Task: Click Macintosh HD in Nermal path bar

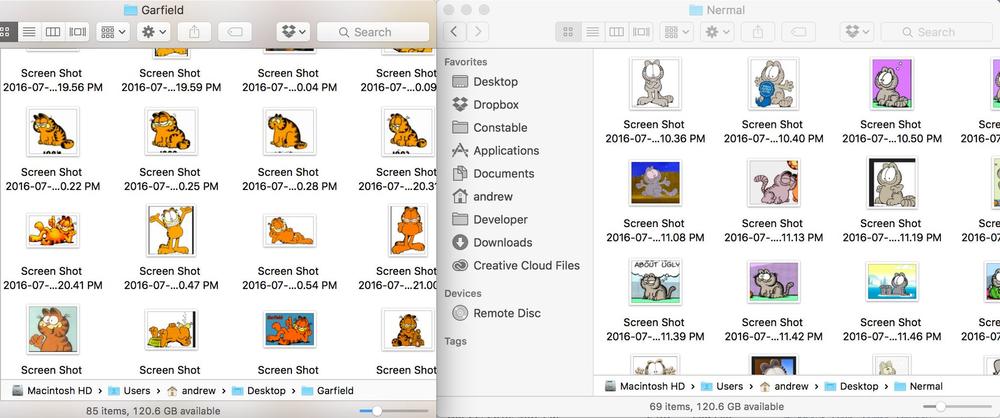Action: click(x=645, y=386)
